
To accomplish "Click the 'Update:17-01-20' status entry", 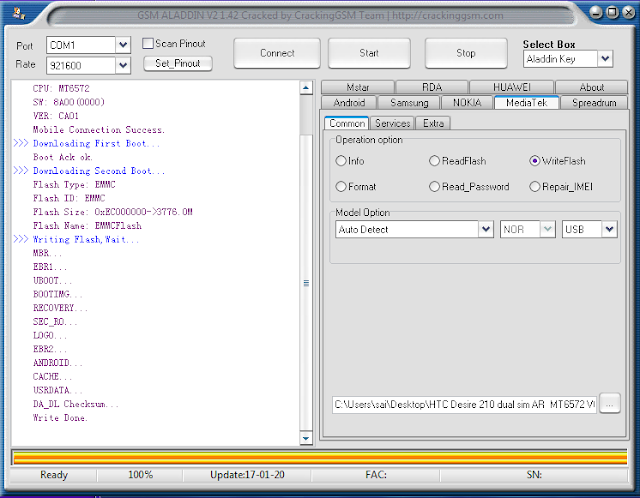I will point(247,475).
